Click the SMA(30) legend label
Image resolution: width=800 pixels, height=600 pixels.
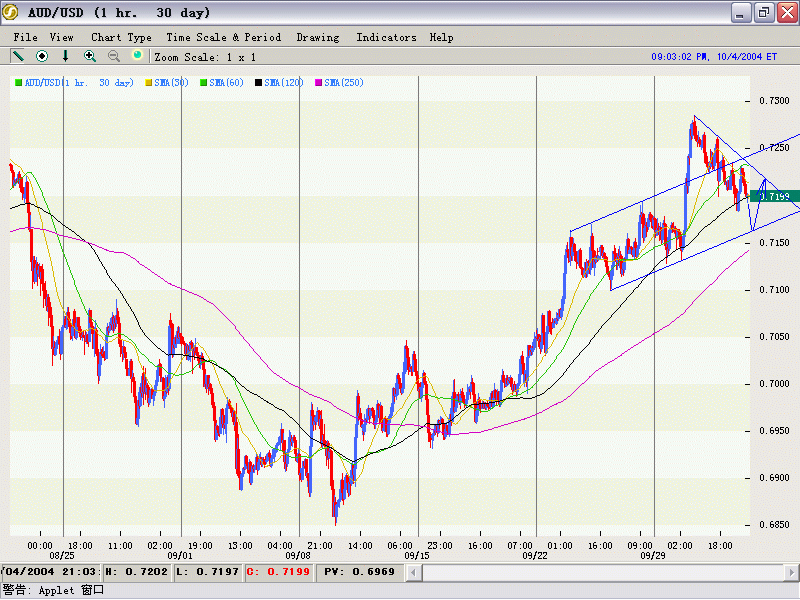(x=172, y=82)
